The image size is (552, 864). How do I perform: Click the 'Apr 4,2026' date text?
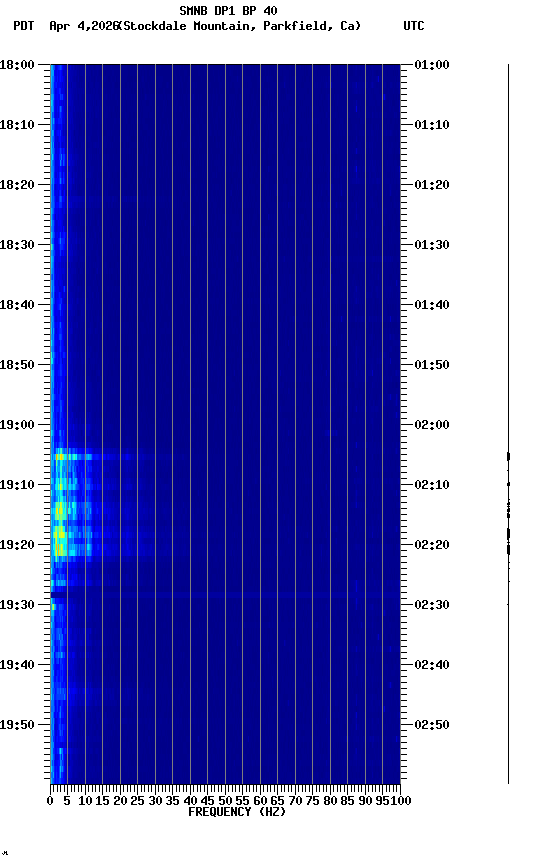(x=84, y=26)
